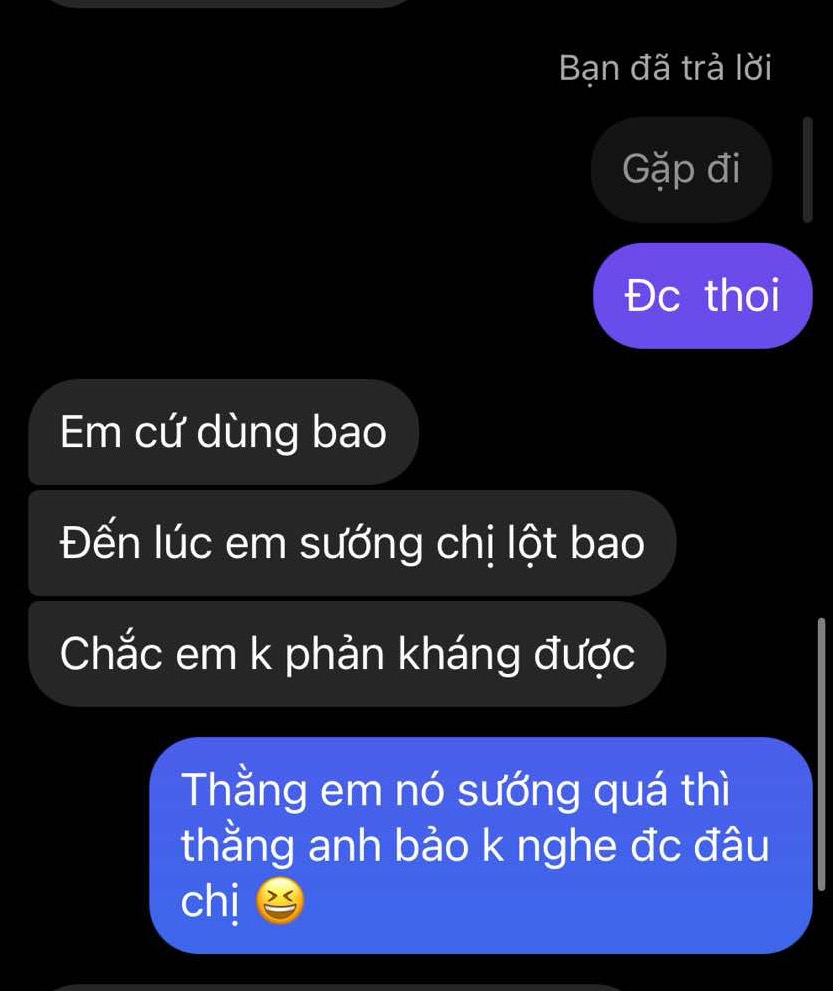The image size is (833, 991).
Task: Click the 'Bạn đã trả lời' reply label
Action: 665,68
